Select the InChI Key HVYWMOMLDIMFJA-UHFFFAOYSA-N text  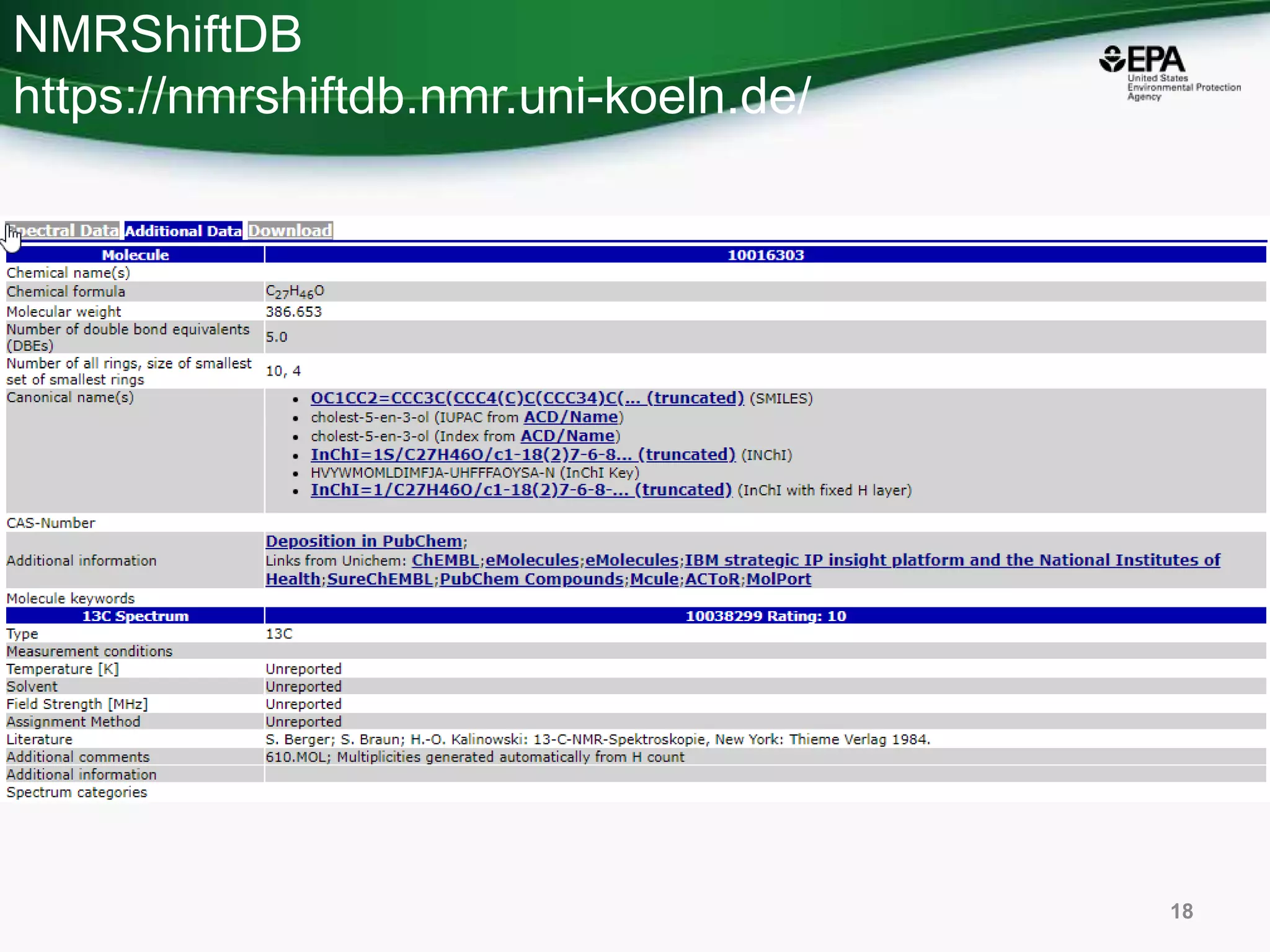(x=432, y=472)
